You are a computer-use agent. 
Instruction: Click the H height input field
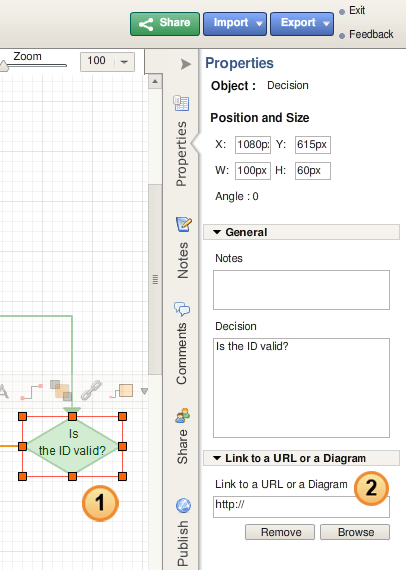click(313, 170)
